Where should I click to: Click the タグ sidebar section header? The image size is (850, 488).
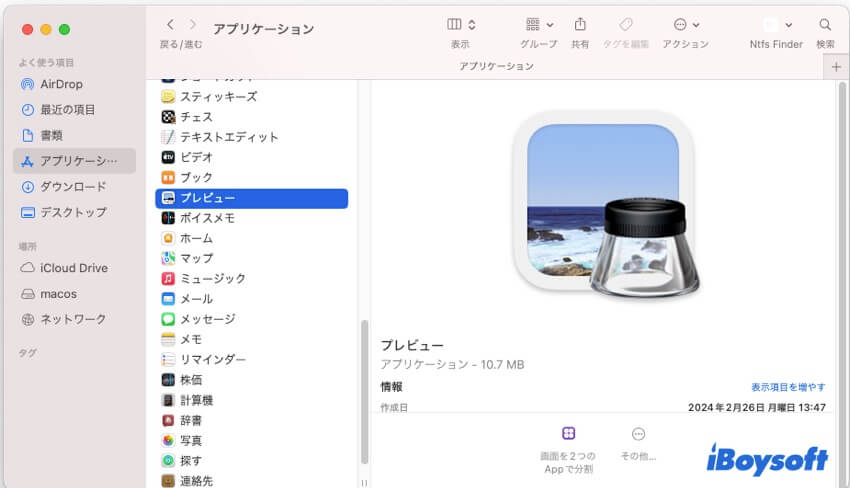[x=27, y=353]
